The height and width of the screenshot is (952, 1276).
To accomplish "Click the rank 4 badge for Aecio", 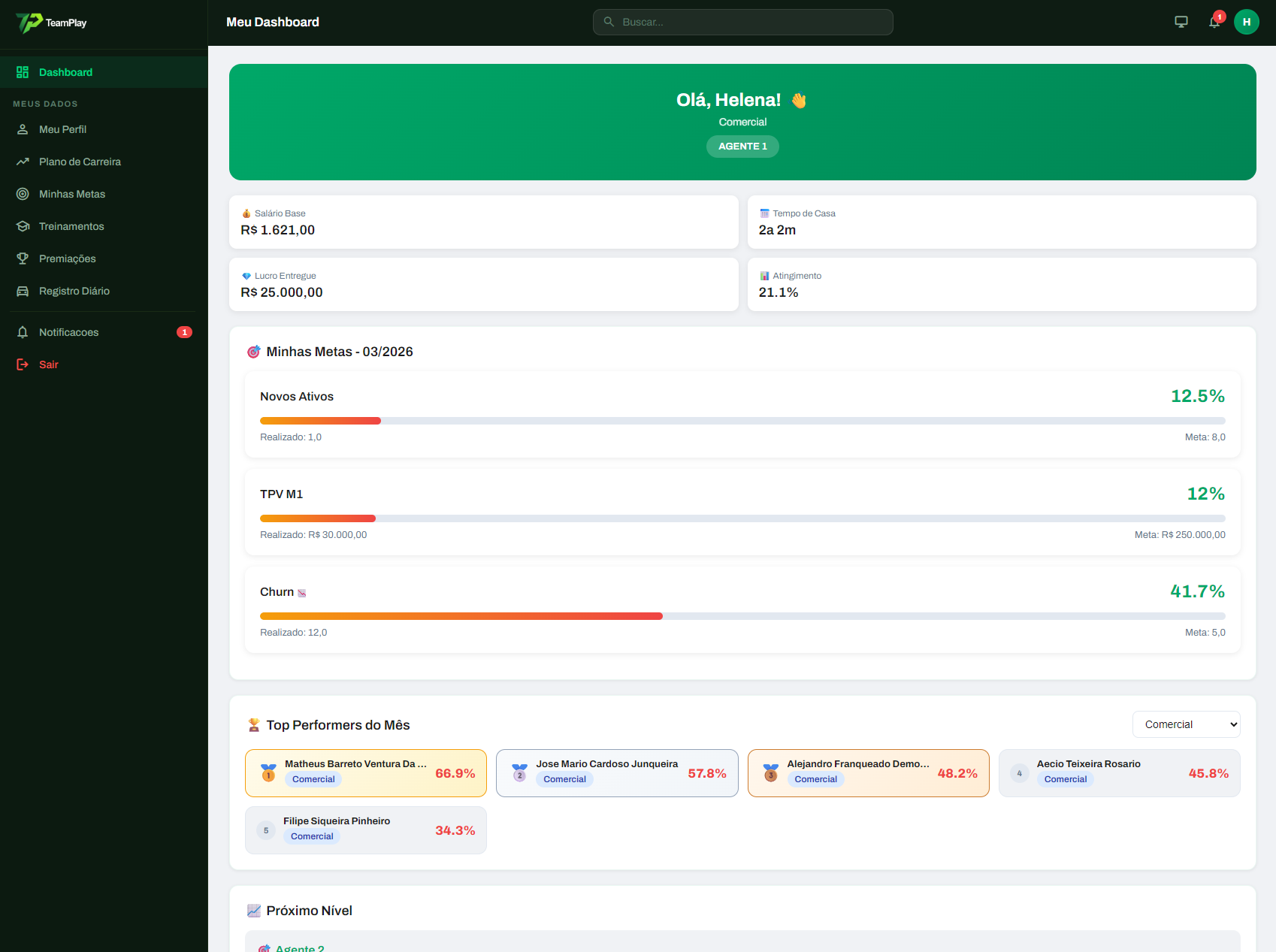I will pyautogui.click(x=1020, y=773).
